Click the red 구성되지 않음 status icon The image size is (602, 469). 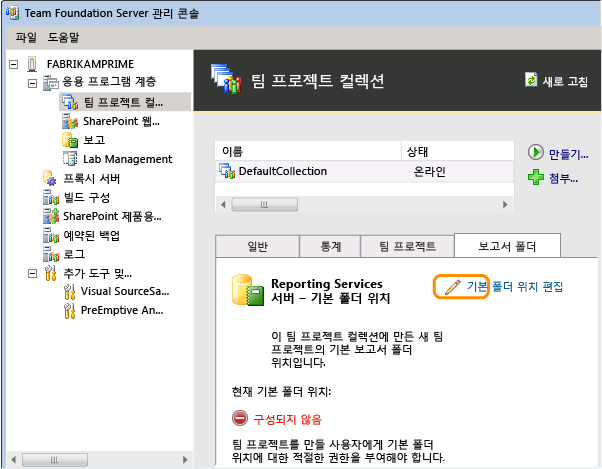pyautogui.click(x=240, y=418)
